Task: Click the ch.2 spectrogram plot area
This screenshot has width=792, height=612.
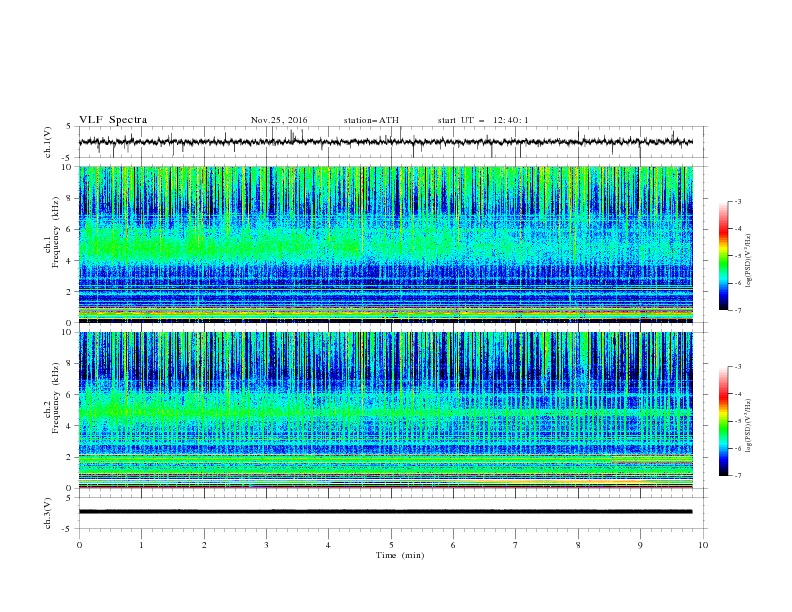Action: pyautogui.click(x=386, y=410)
